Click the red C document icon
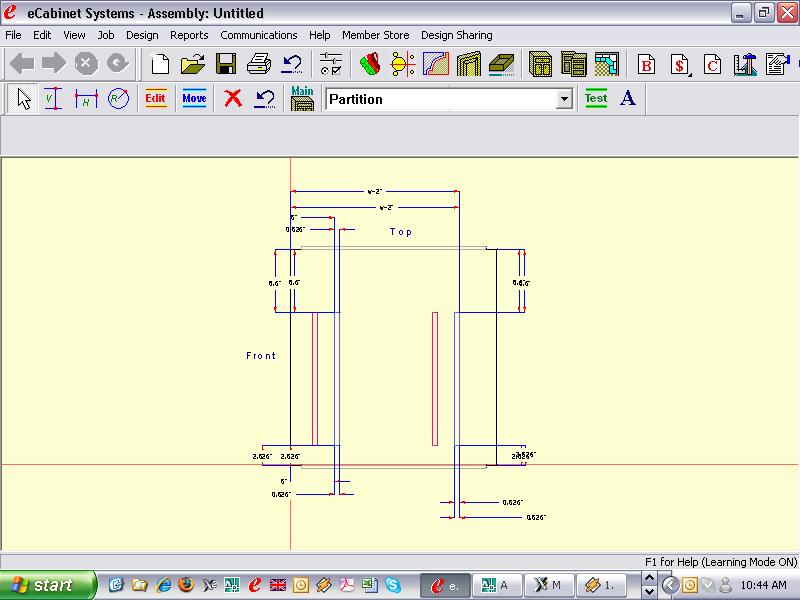This screenshot has width=800, height=600. (712, 65)
